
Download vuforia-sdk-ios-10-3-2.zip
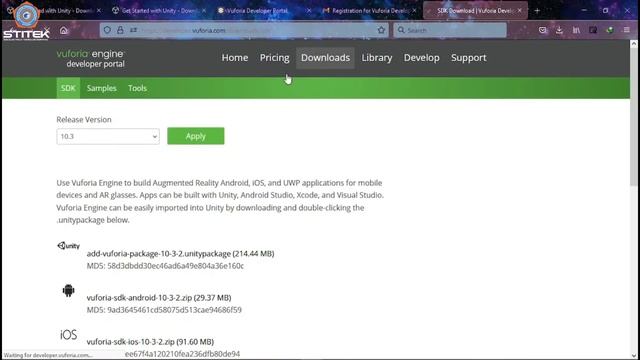[150, 342]
